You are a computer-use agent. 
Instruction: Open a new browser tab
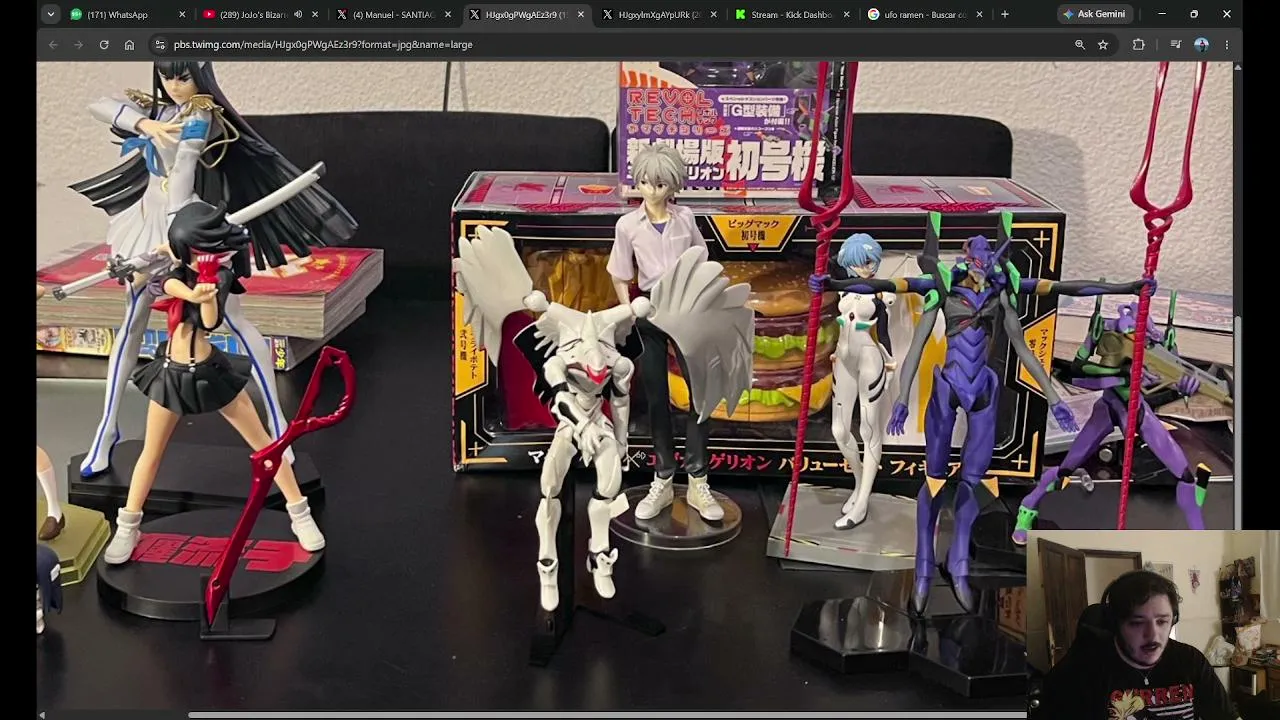pos(1005,14)
